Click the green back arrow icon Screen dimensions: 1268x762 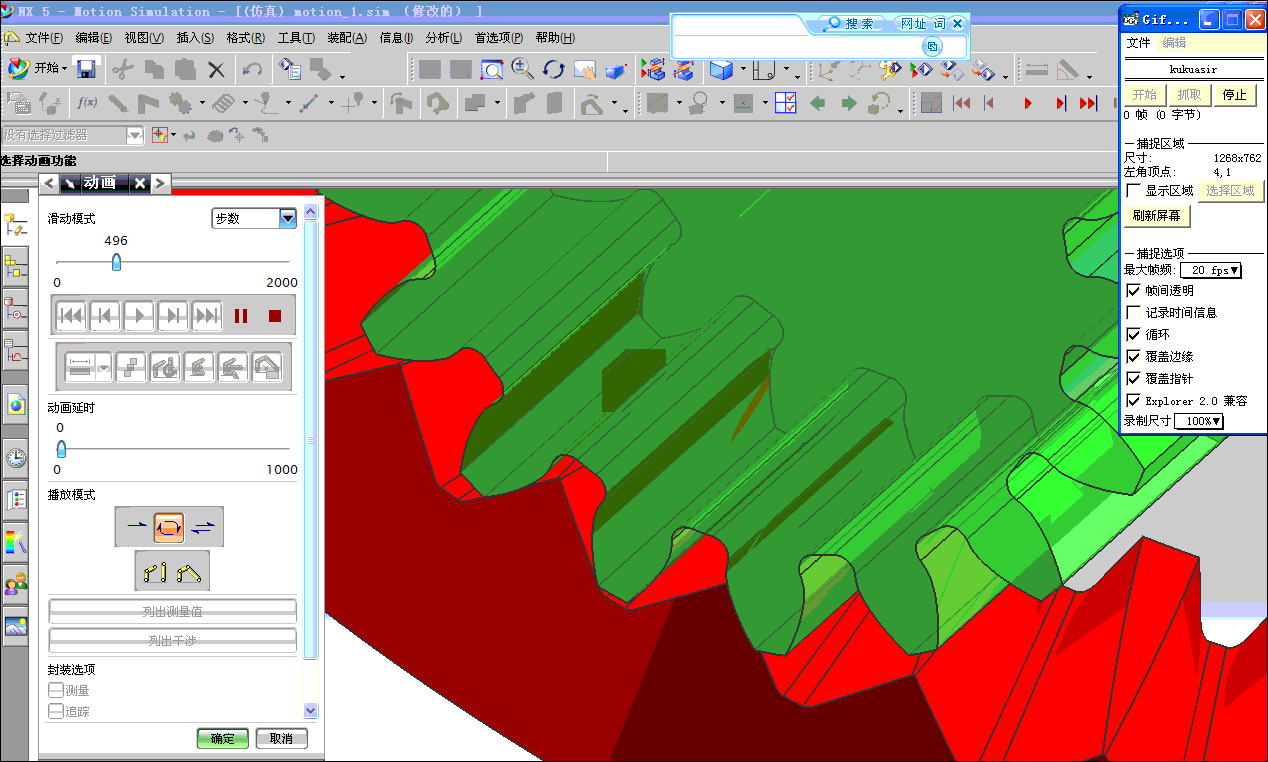818,102
